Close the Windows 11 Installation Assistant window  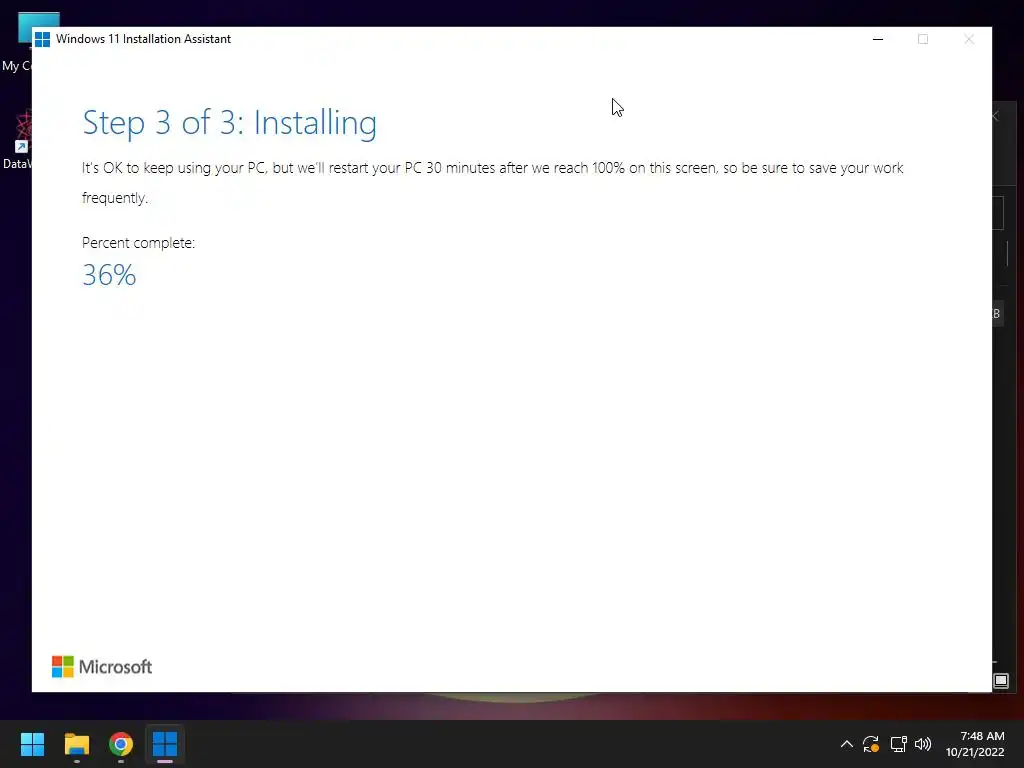(x=969, y=39)
